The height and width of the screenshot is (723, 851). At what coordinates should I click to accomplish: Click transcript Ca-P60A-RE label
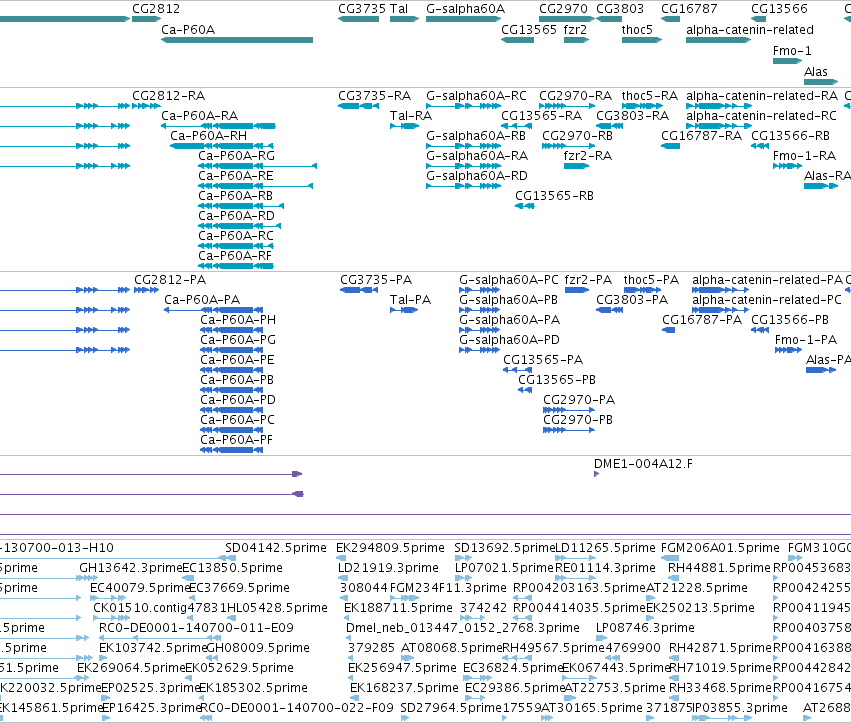(236, 176)
